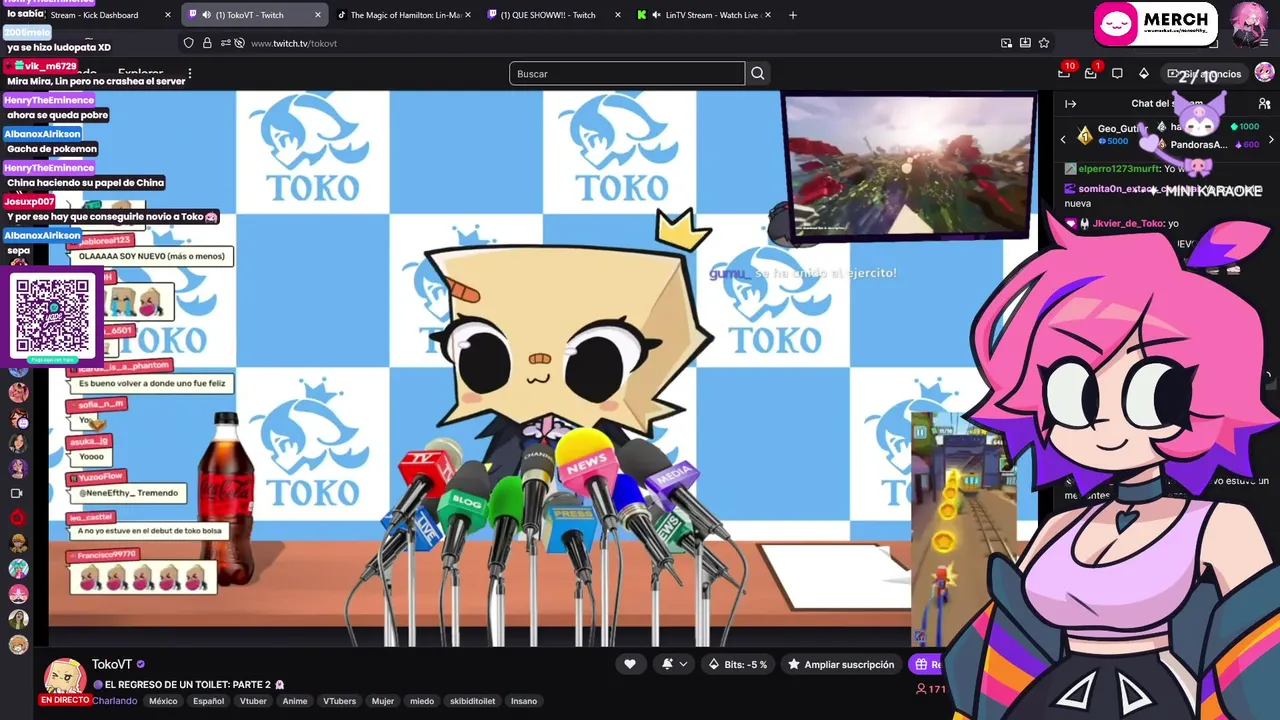This screenshot has width=1280, height=720.
Task: Click the 171 viewer count
Action: point(931,689)
